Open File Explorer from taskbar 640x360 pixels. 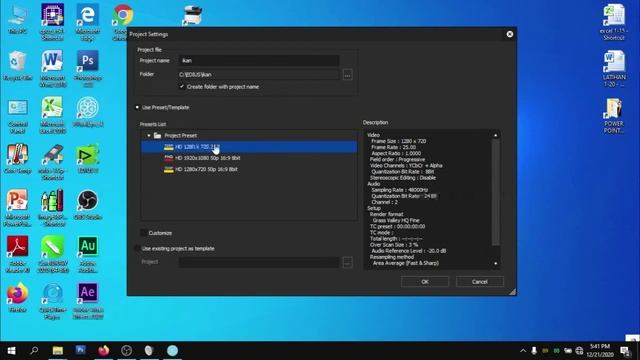click(58, 351)
